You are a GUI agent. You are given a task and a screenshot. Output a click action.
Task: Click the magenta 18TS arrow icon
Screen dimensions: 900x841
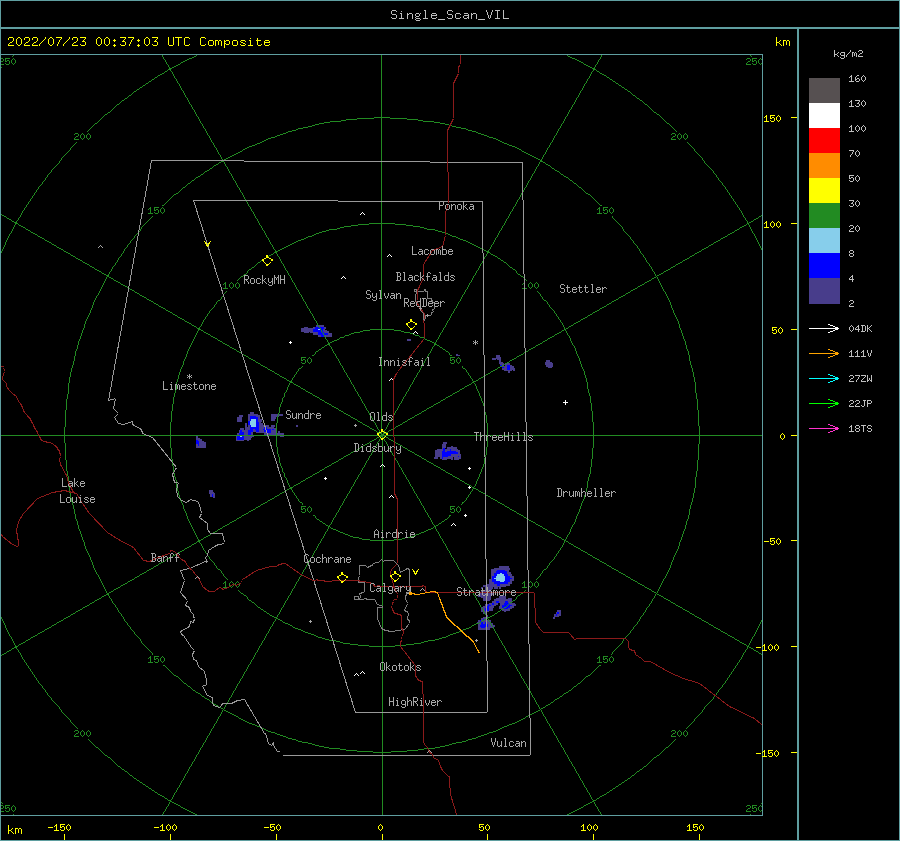click(824, 428)
